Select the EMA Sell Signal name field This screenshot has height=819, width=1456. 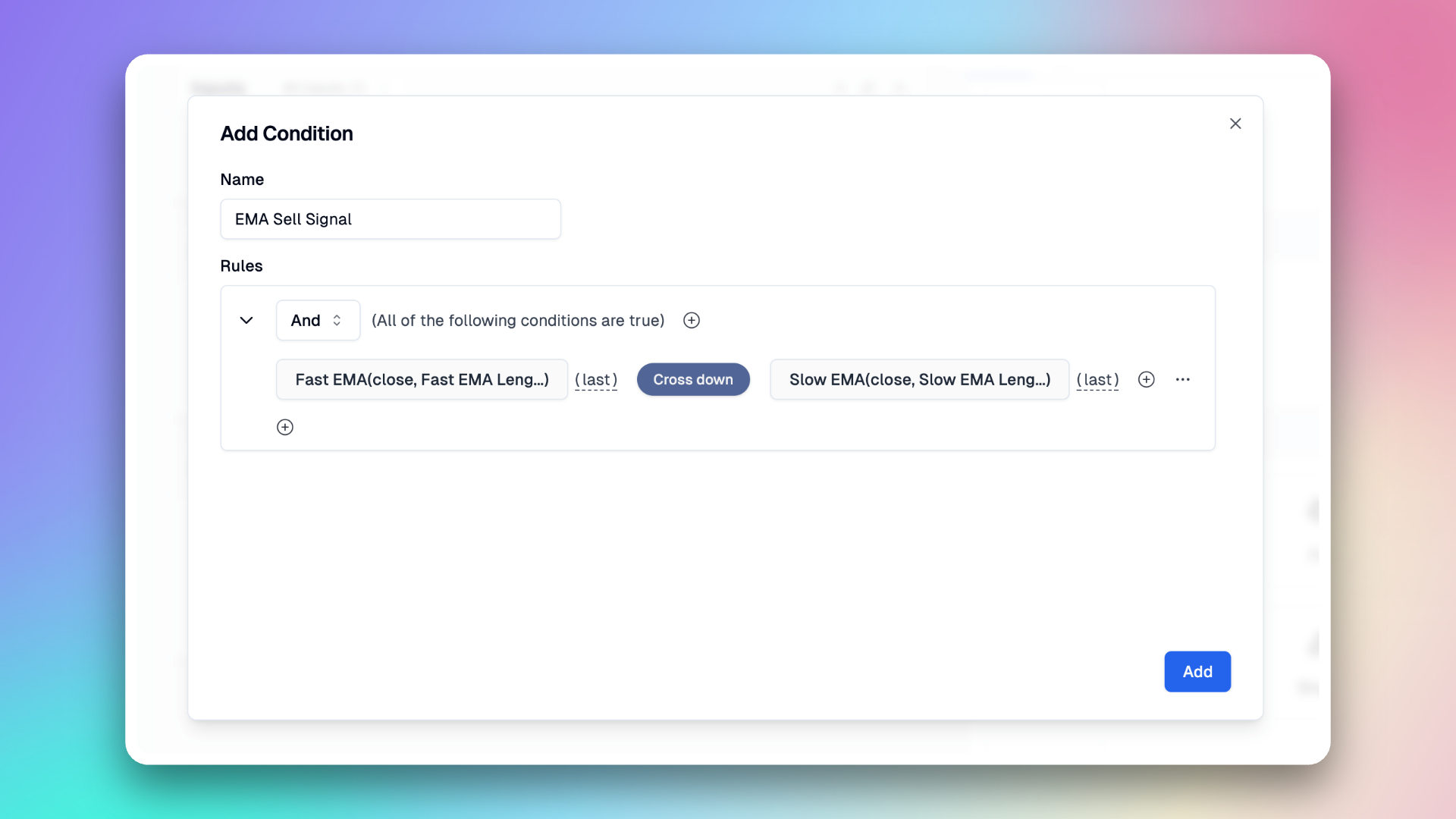390,218
